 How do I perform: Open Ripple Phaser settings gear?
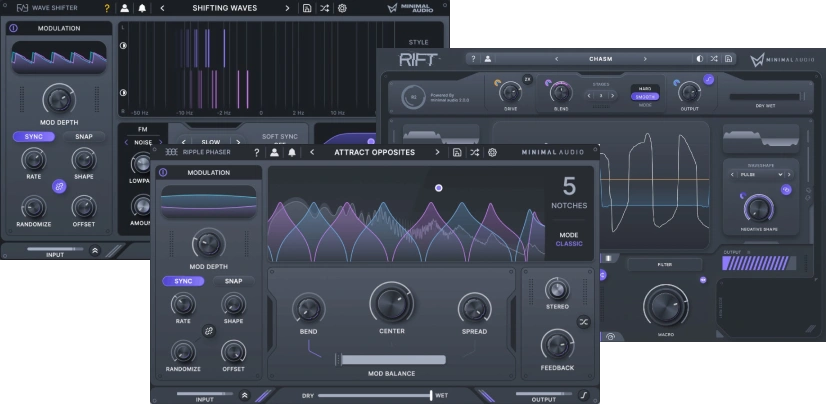(x=492, y=153)
